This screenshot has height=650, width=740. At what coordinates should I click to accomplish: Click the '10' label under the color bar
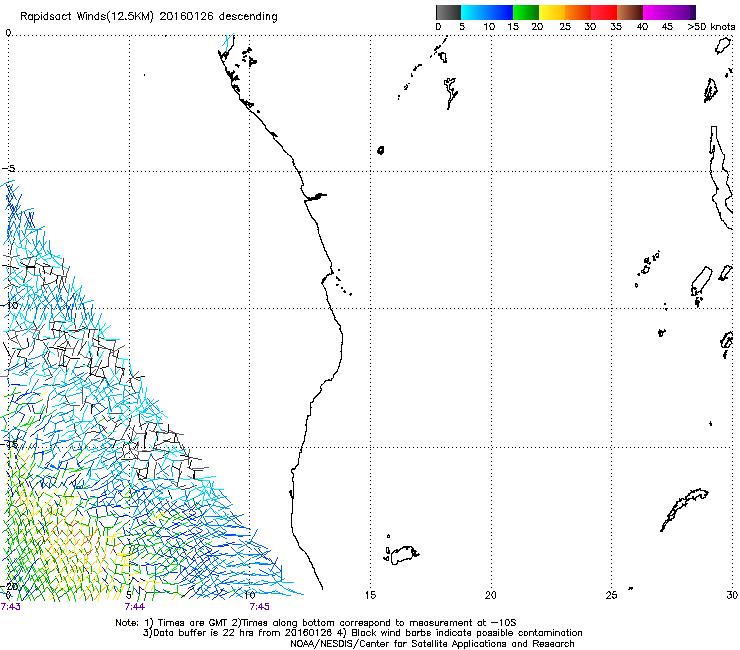489,27
